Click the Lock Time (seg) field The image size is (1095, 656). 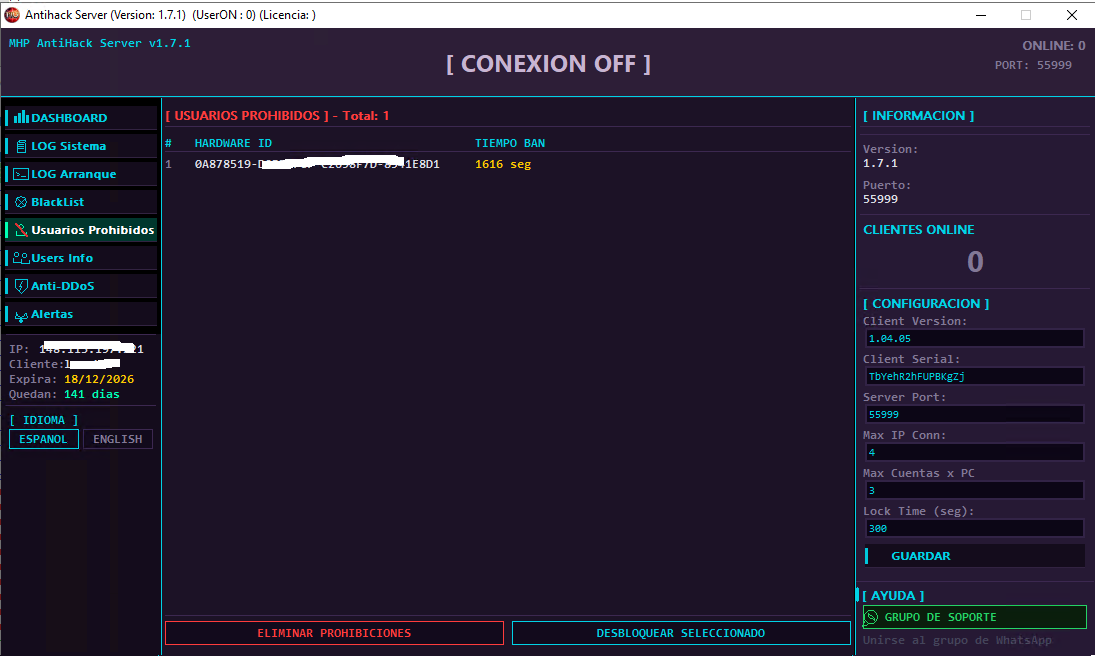coord(974,528)
